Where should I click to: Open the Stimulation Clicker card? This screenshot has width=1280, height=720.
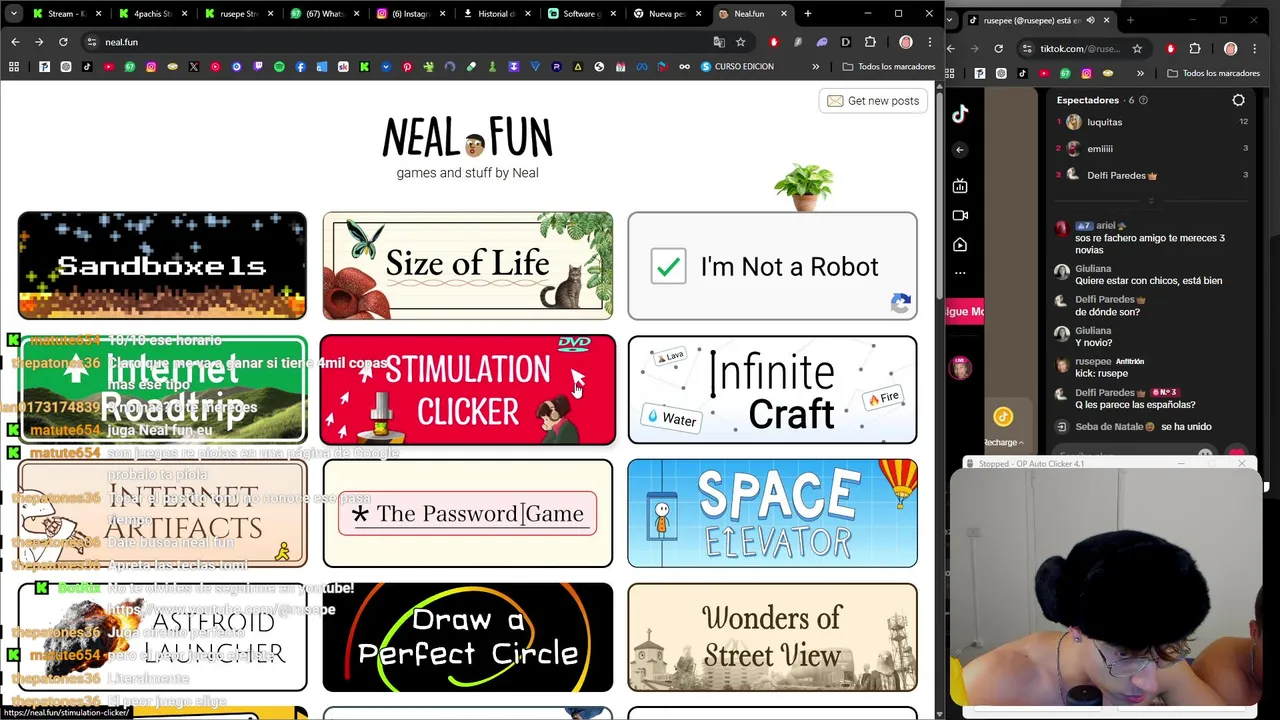coord(468,390)
